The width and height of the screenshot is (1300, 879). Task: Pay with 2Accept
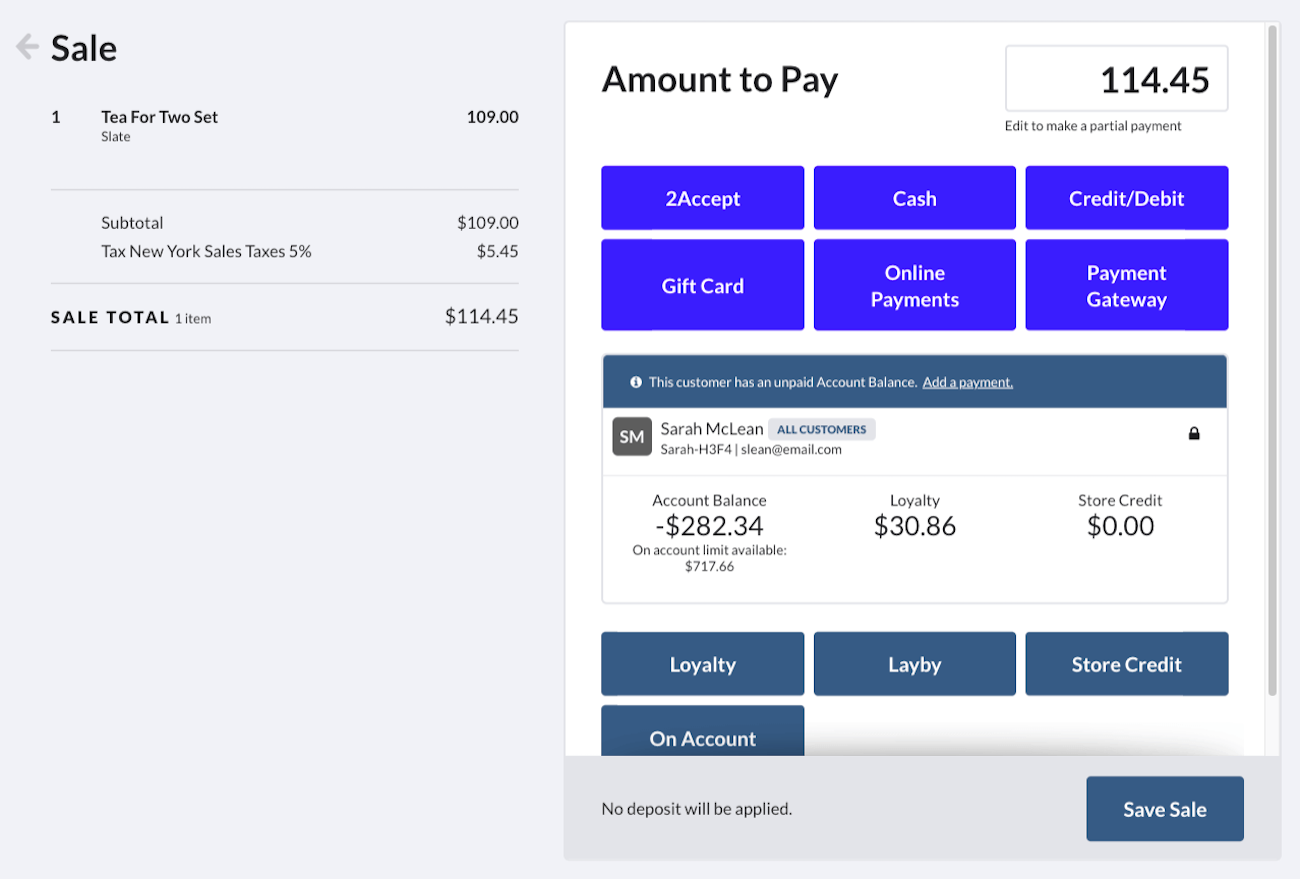702,197
